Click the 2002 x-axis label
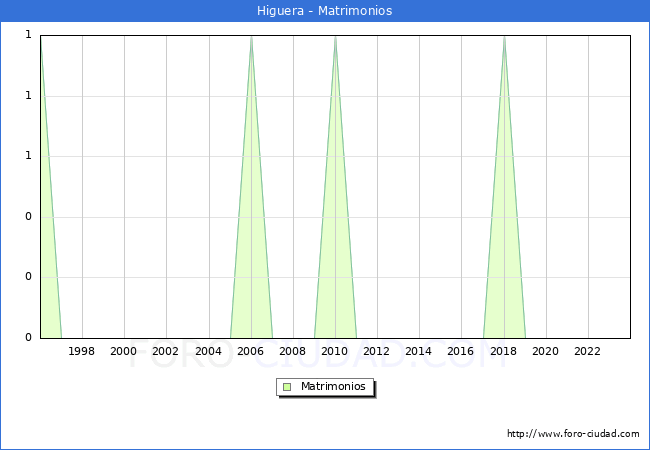Image resolution: width=650 pixels, height=450 pixels. (166, 351)
